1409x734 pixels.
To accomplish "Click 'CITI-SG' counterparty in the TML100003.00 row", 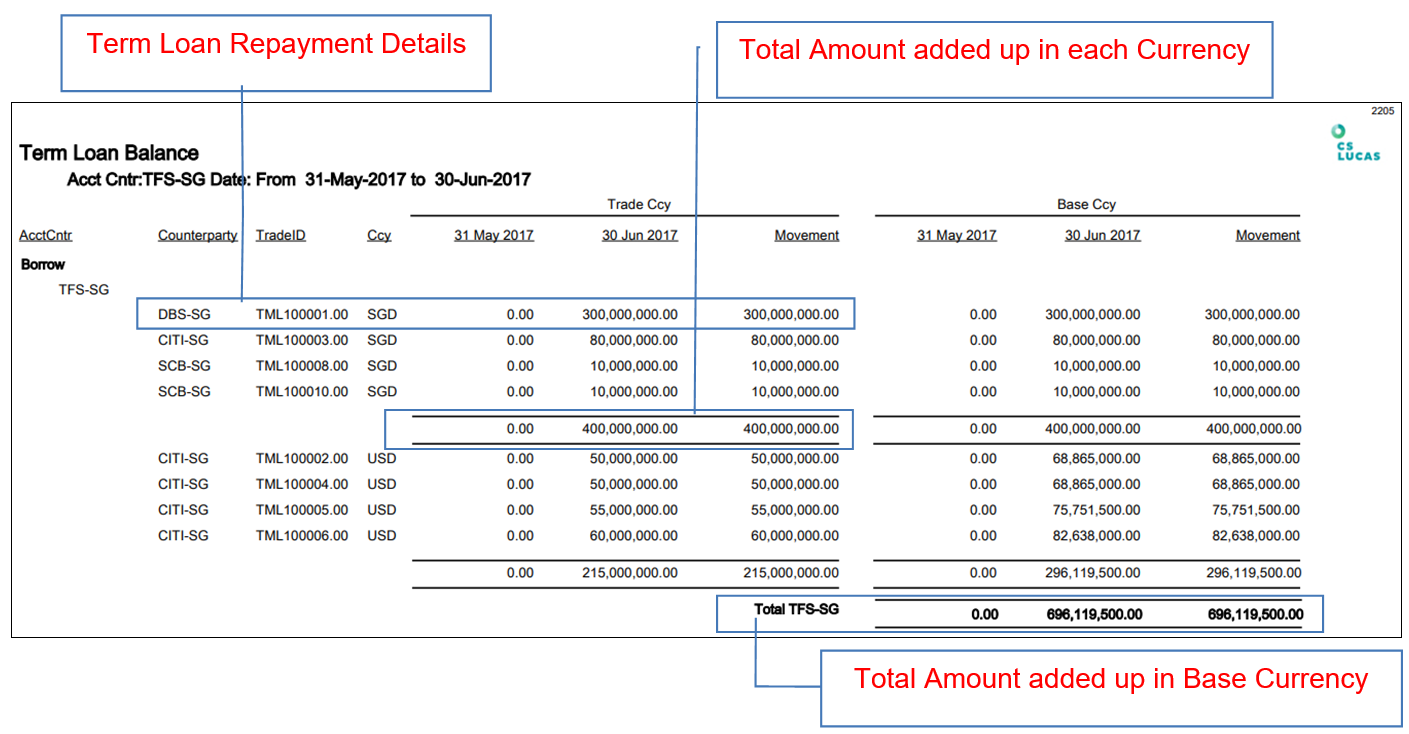I will click(183, 340).
